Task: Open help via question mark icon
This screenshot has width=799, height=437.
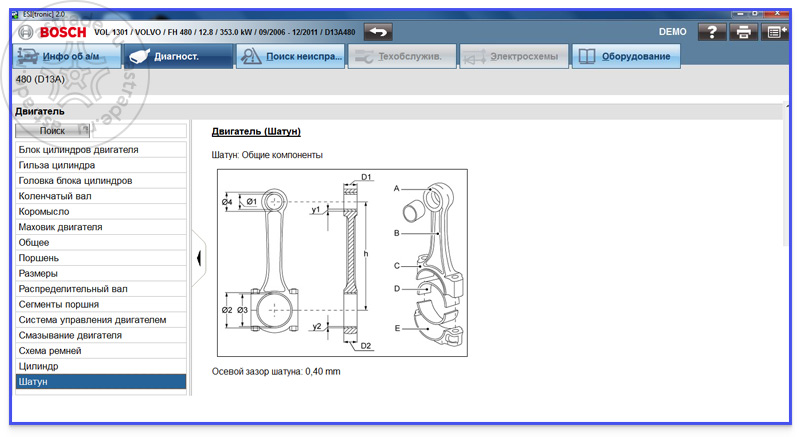Action: [x=712, y=32]
